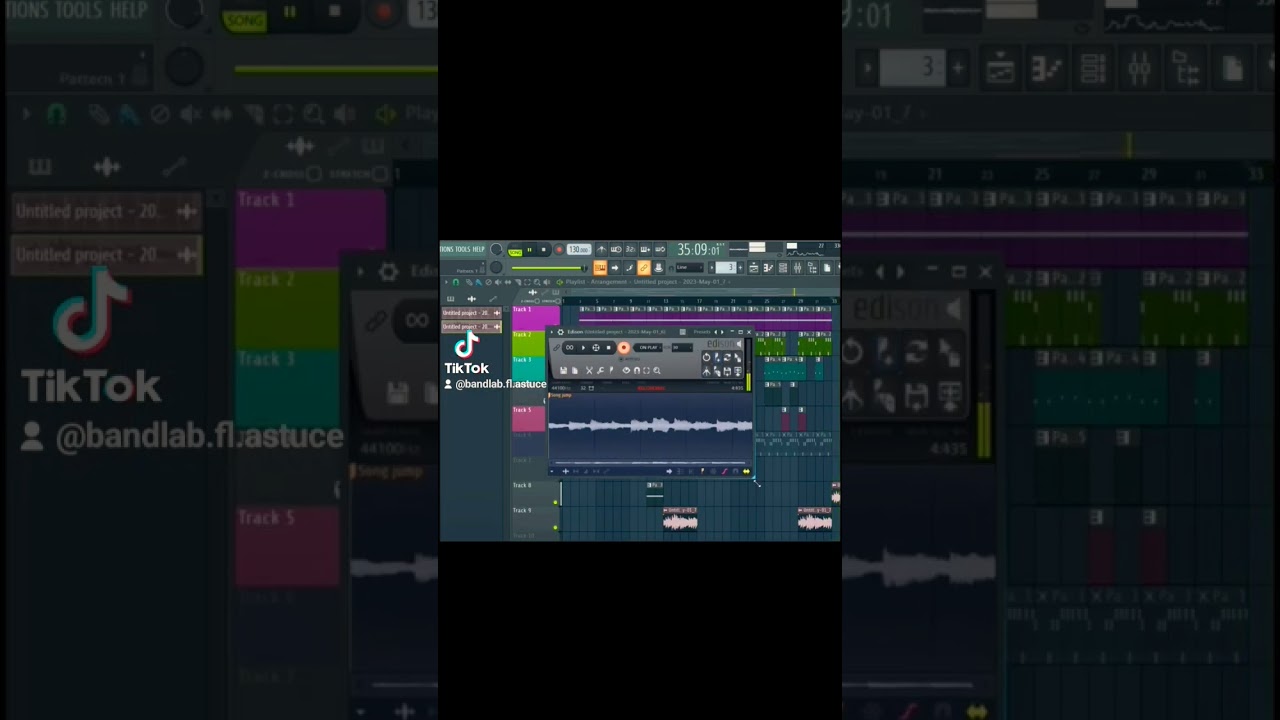The height and width of the screenshot is (720, 1280).
Task: Select the playlist playback speaker tool
Action: click(x=547, y=282)
